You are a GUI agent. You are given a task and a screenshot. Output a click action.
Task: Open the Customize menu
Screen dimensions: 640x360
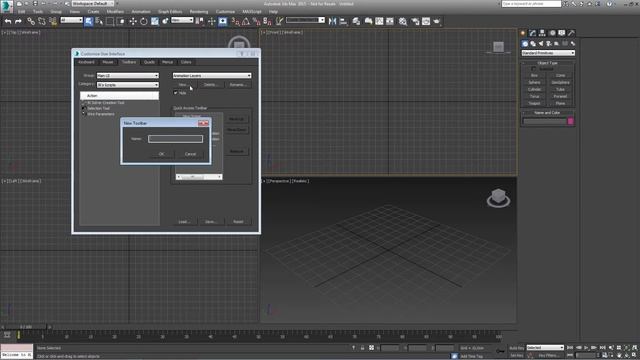(225, 12)
